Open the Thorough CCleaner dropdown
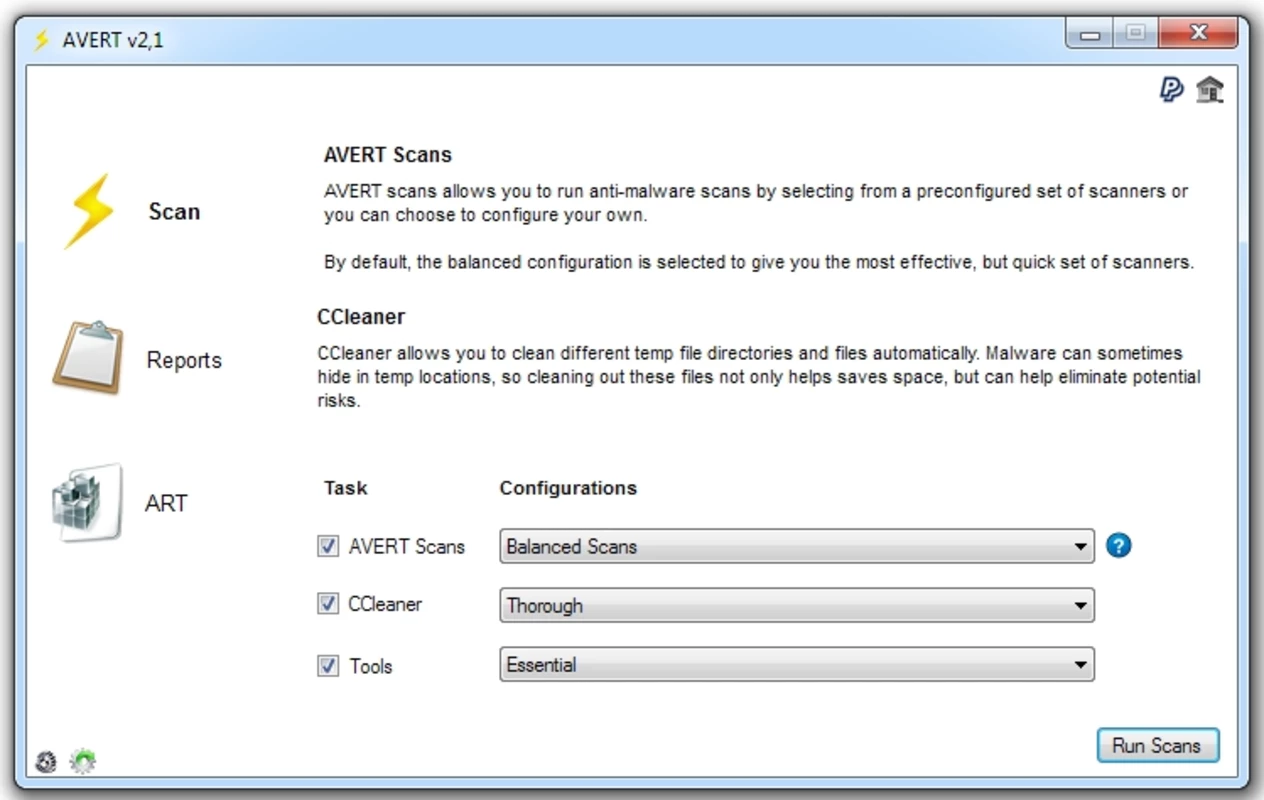This screenshot has height=800, width=1264. click(797, 605)
